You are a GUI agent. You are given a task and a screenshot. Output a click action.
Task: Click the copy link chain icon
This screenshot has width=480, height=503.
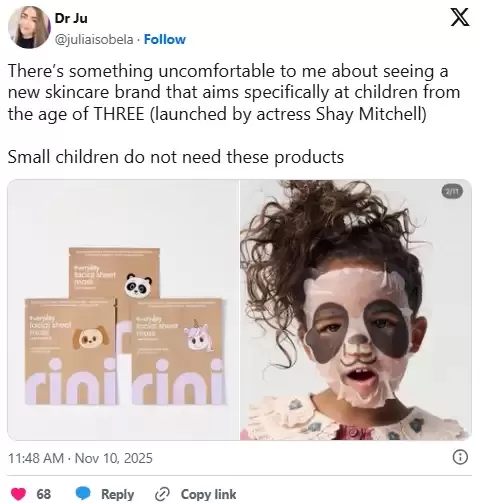pos(162,494)
